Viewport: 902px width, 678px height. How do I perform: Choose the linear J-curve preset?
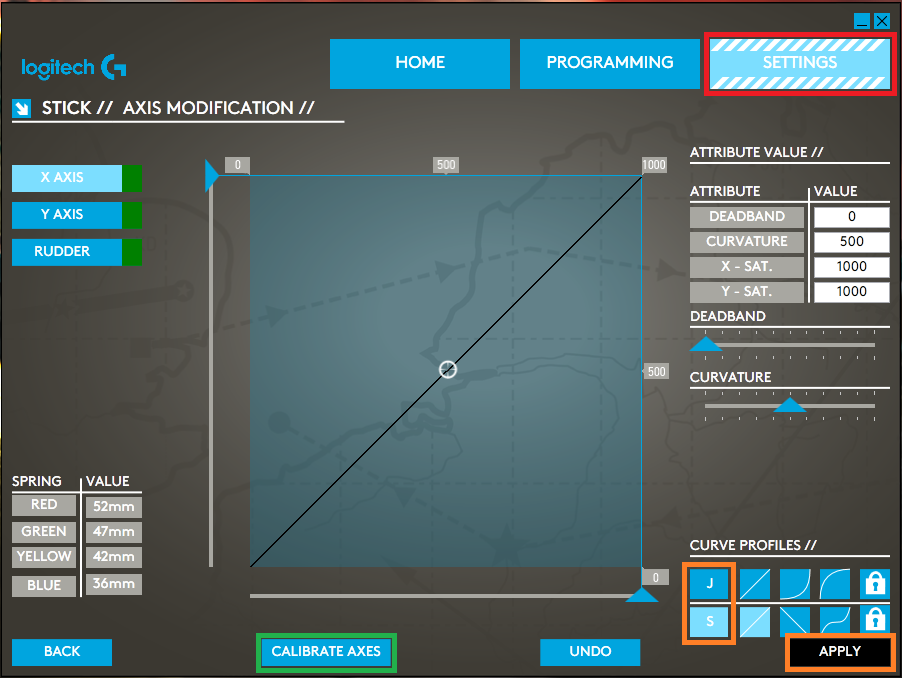[x=755, y=584]
